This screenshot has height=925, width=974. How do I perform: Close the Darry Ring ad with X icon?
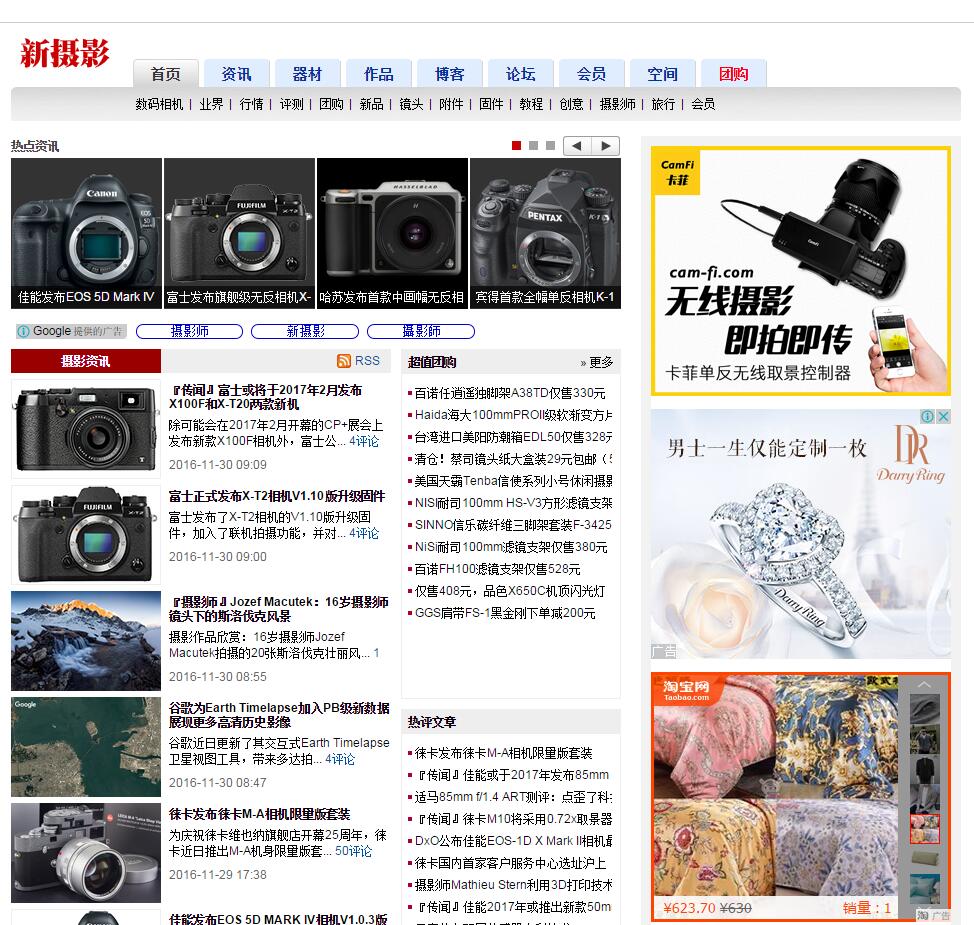[943, 416]
